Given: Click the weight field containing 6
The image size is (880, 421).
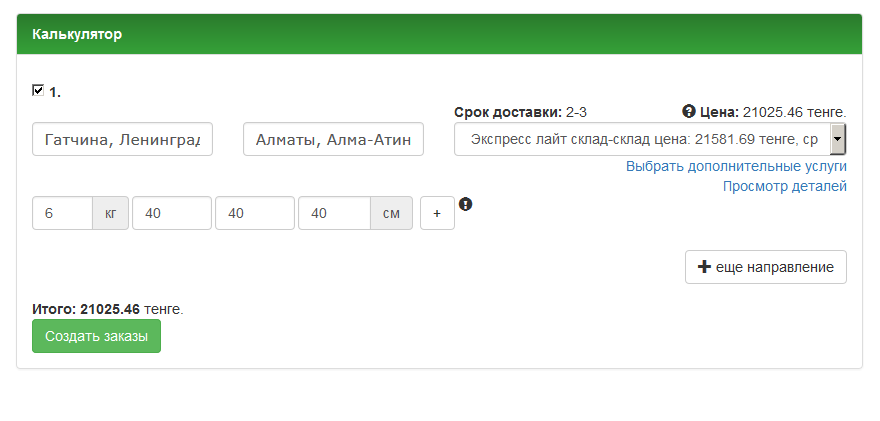Looking at the screenshot, I should (62, 213).
